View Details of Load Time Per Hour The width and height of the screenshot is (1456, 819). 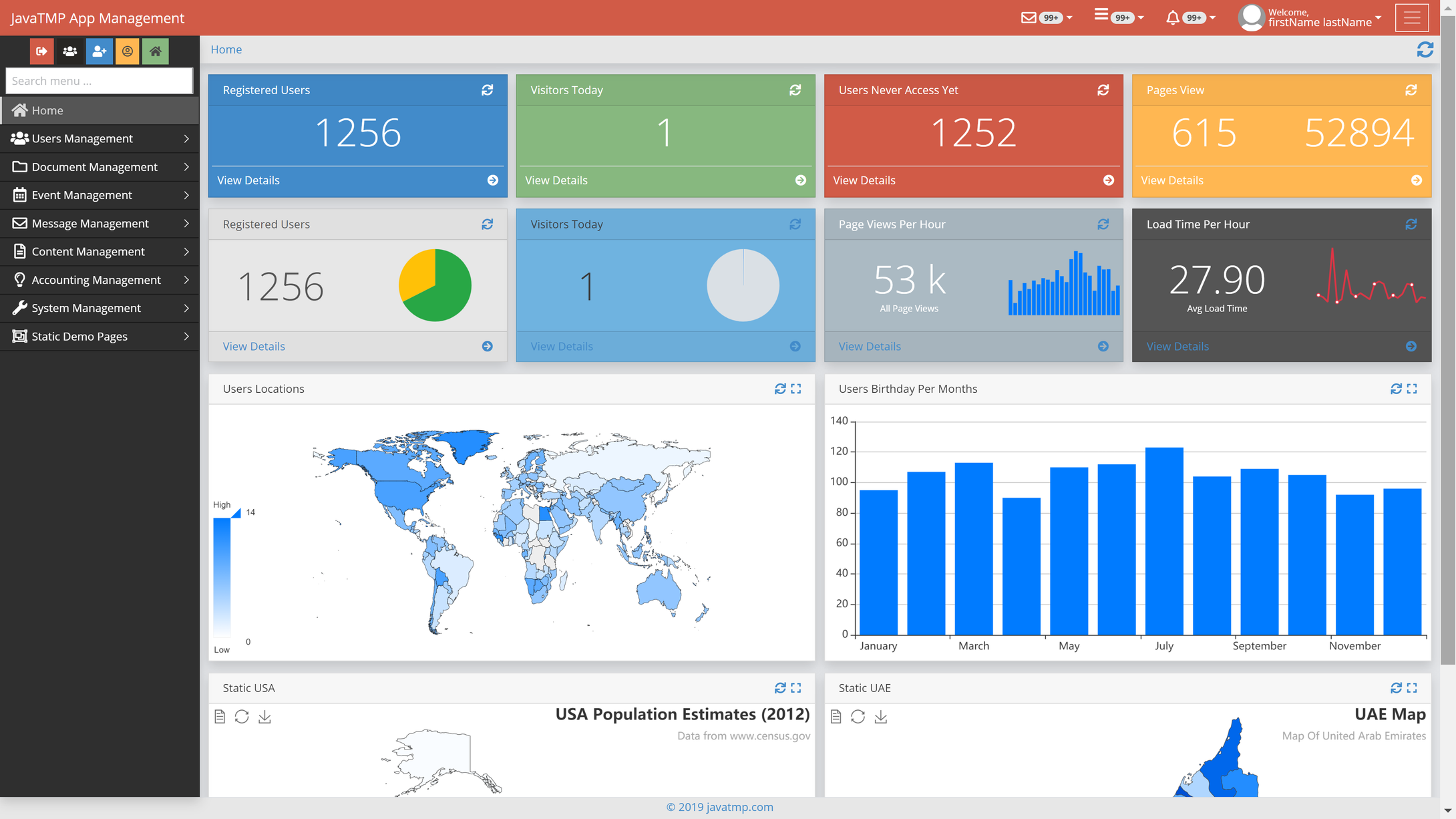point(1177,346)
